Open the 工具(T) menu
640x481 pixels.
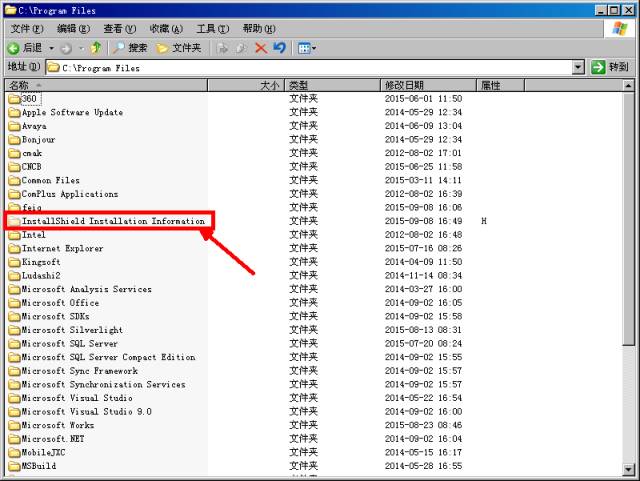pos(212,29)
